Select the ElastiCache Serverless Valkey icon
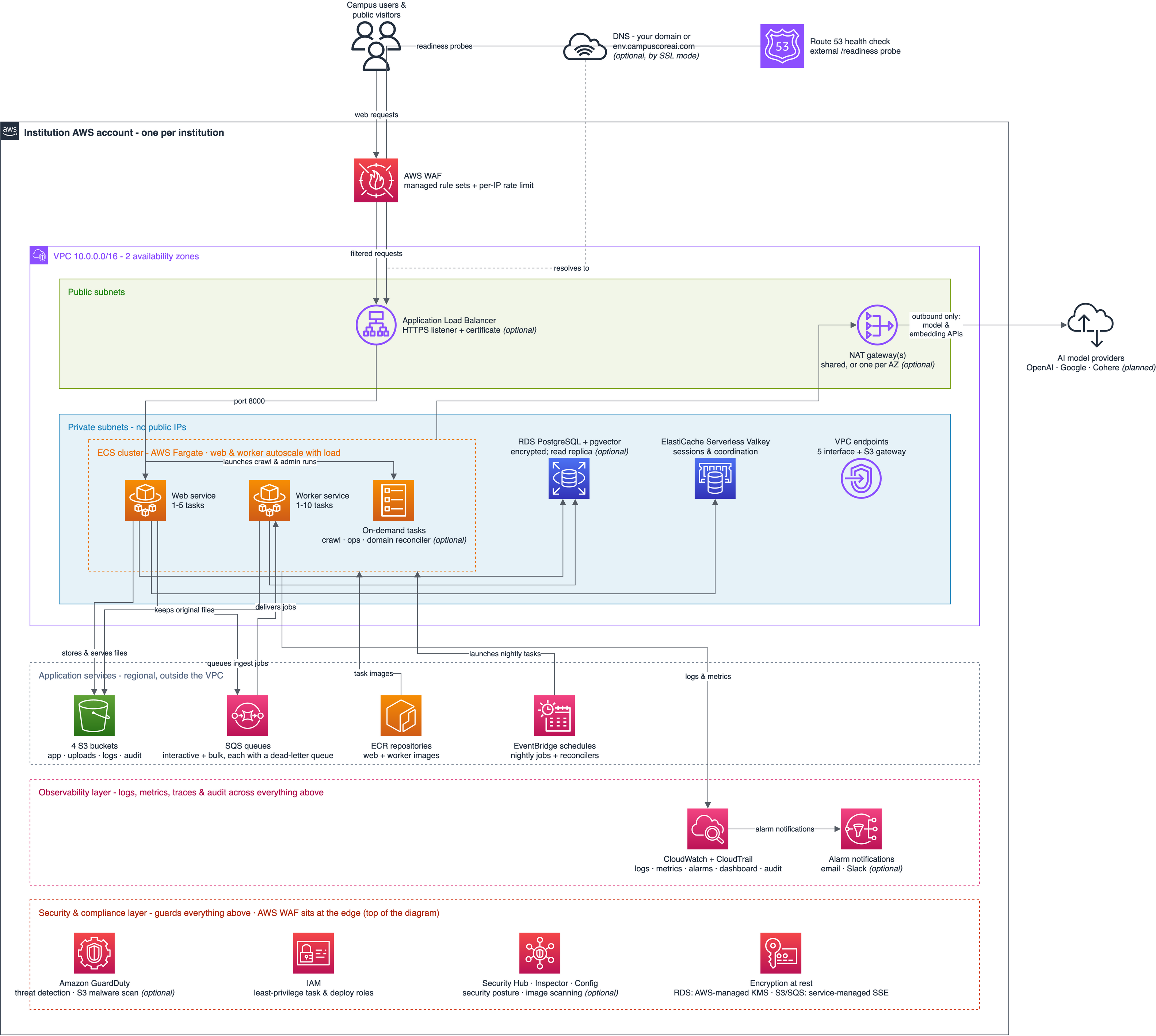1156x1036 pixels. 715,479
